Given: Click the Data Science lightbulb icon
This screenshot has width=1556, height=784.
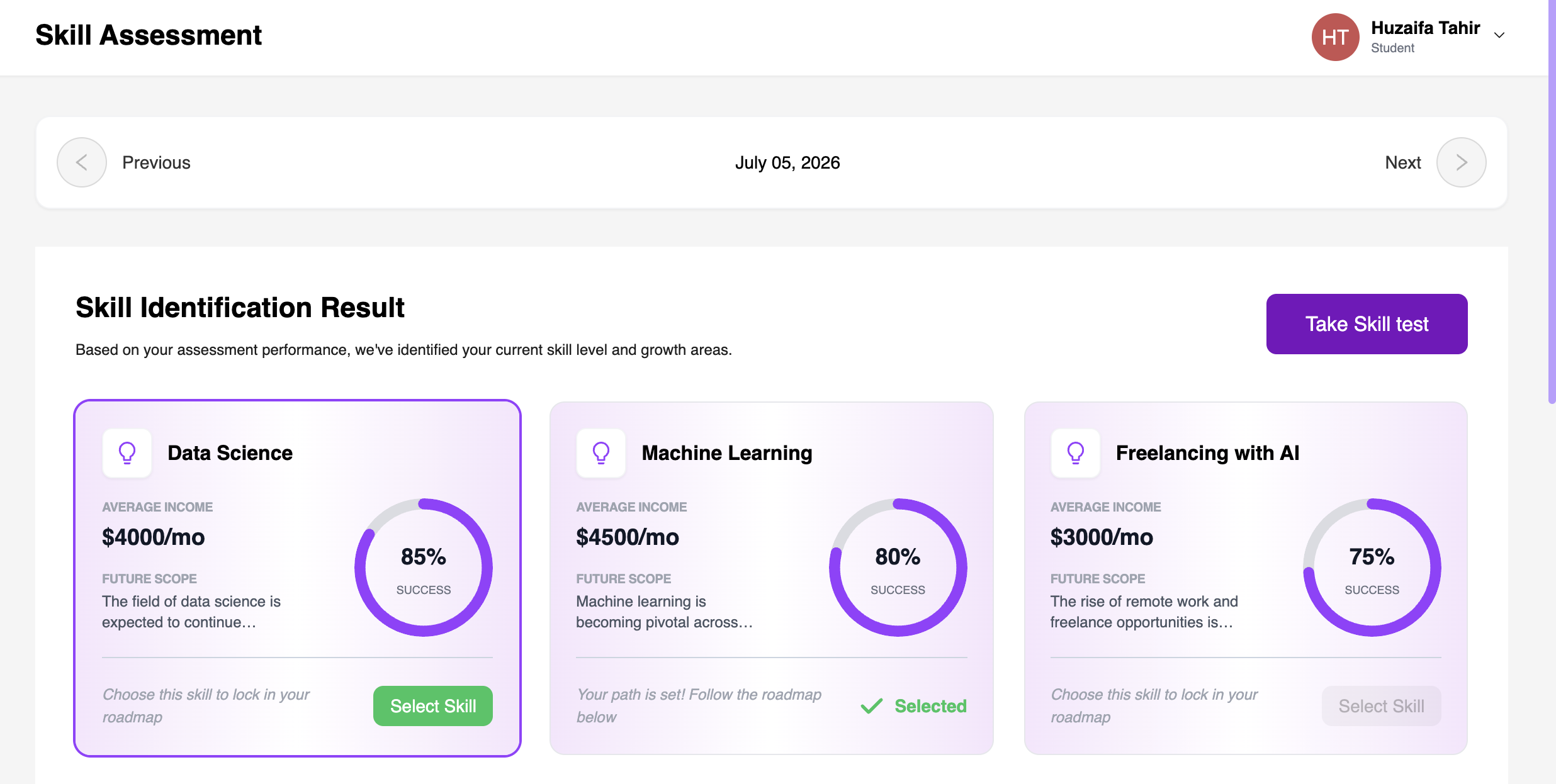Looking at the screenshot, I should [127, 453].
